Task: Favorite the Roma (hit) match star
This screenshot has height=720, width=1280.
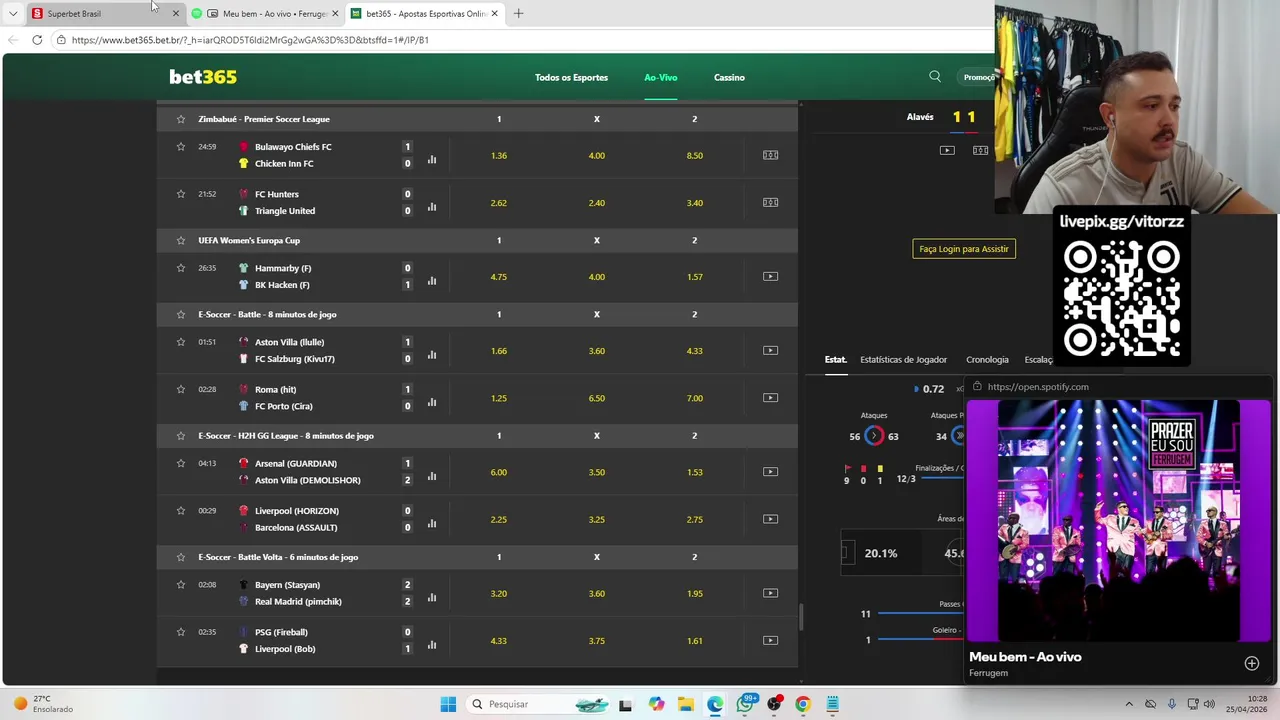Action: [x=181, y=389]
